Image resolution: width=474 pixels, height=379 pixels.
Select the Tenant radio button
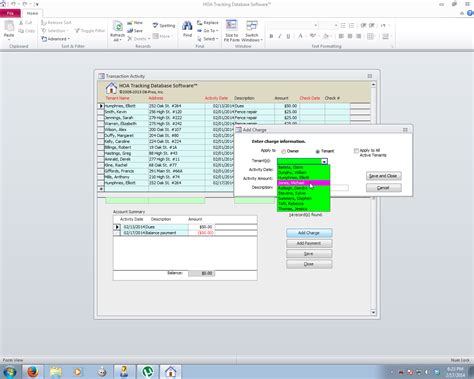pos(318,151)
